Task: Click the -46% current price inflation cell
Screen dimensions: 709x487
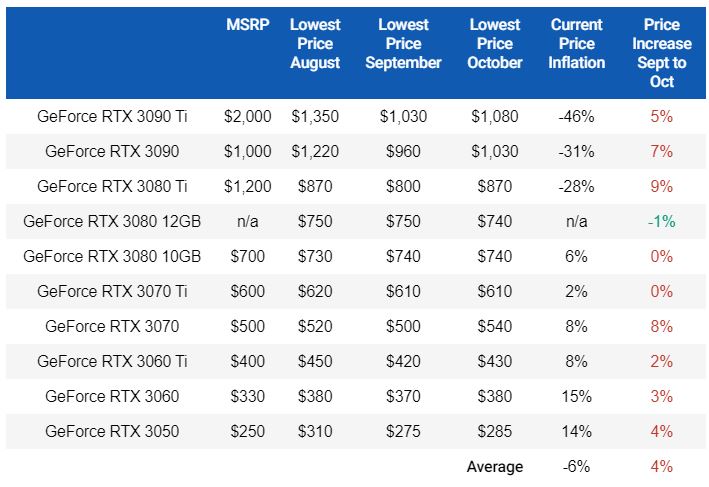Action: 577,116
